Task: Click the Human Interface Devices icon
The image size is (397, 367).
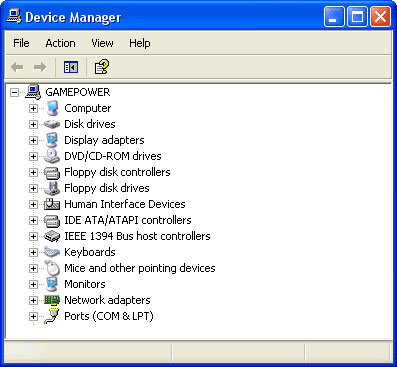Action: [x=52, y=204]
